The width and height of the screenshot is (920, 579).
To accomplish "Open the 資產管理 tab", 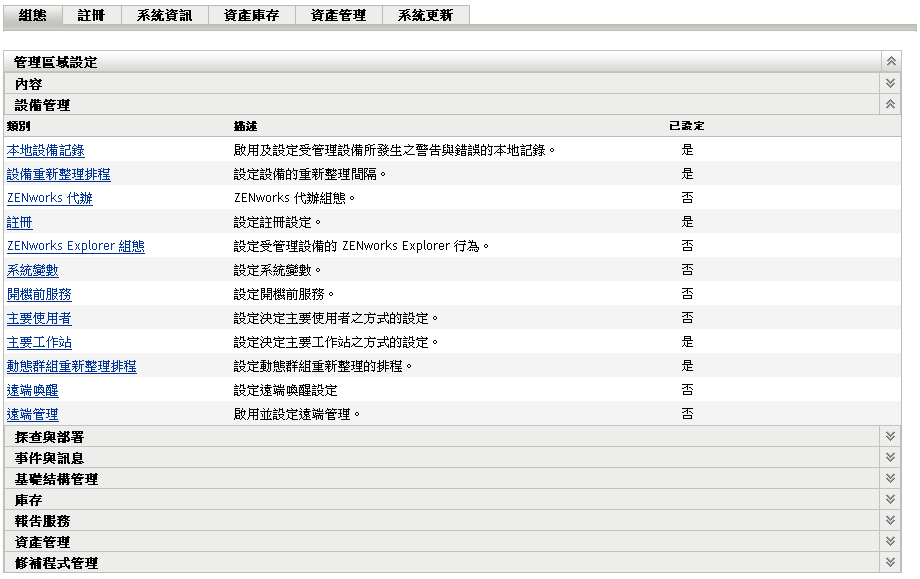I will tap(338, 15).
